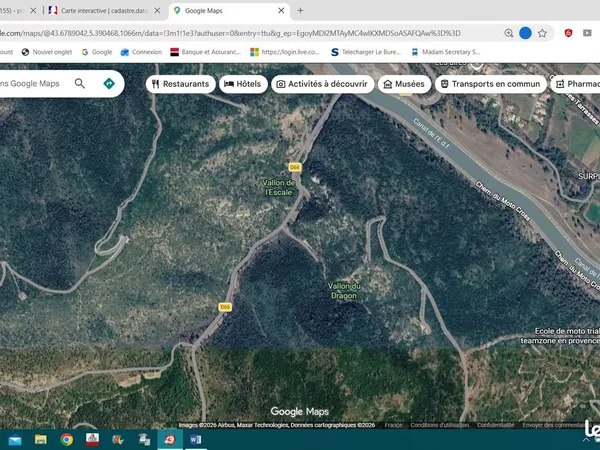Screen dimensions: 600x450
Task: Click the upper D66 road marker
Action: (295, 168)
